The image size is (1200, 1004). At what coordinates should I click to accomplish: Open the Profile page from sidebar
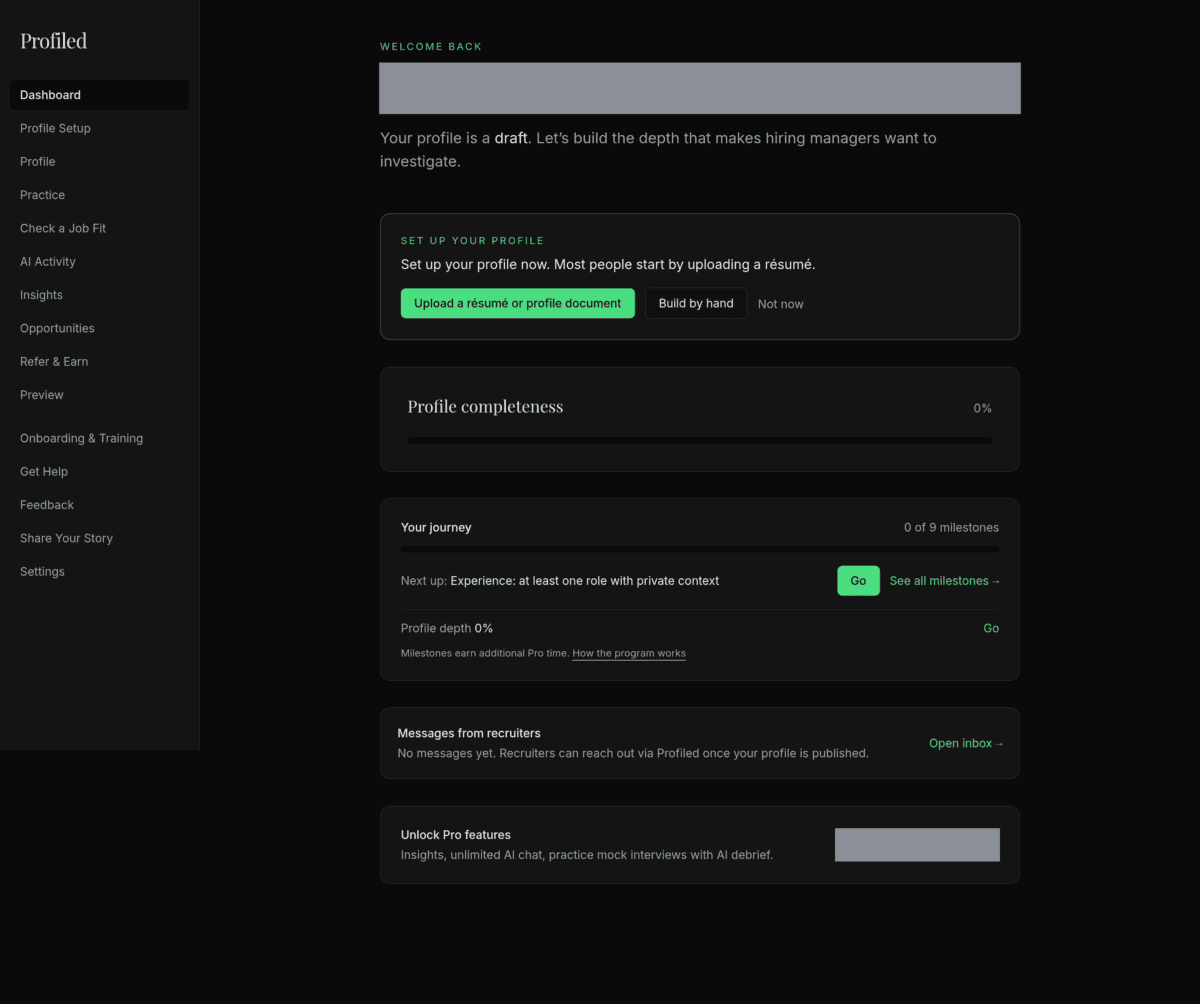tap(99, 161)
